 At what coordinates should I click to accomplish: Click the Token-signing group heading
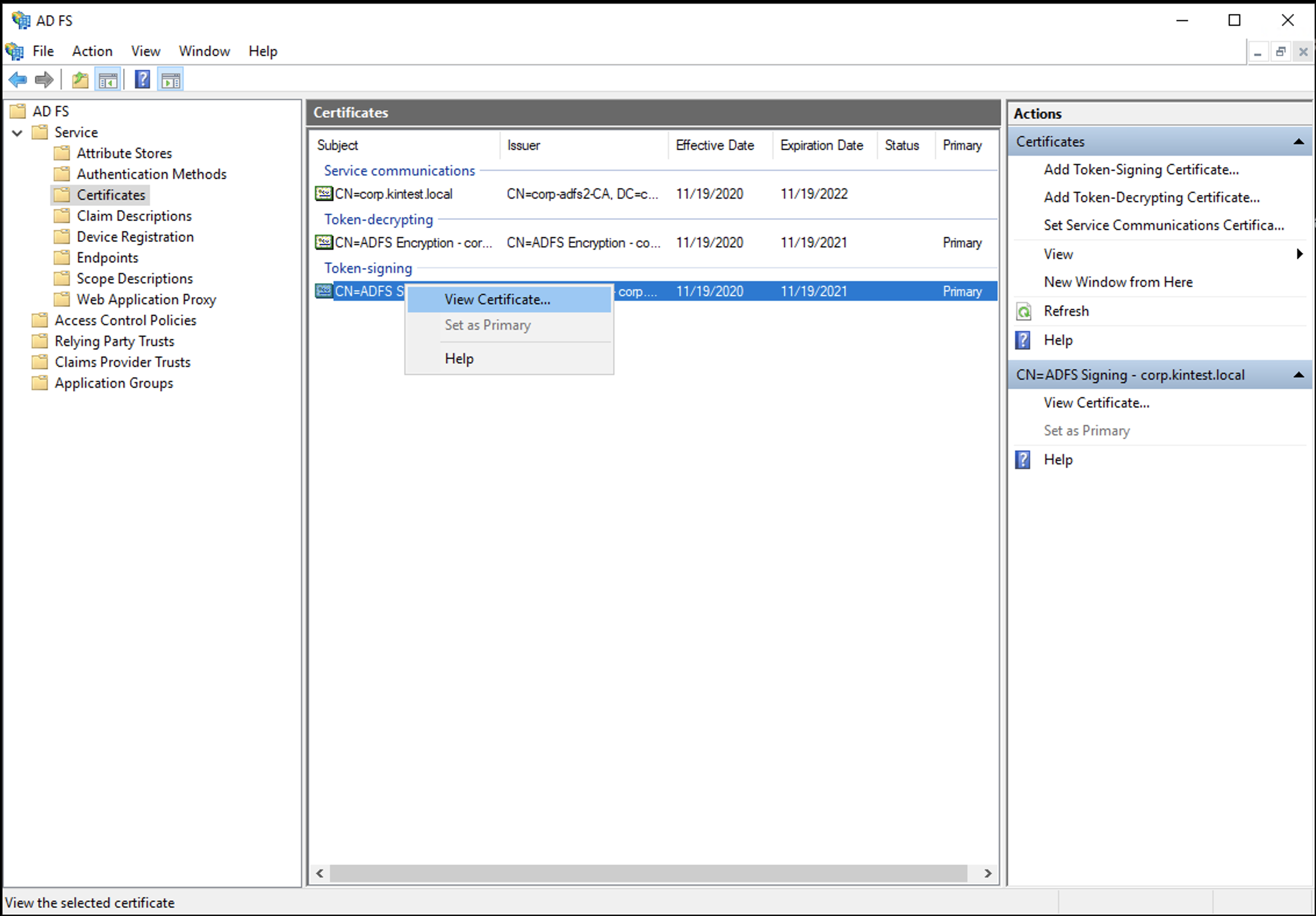pos(368,268)
